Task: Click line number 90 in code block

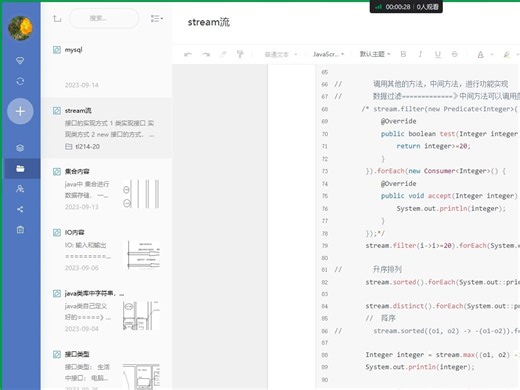Action: click(x=325, y=380)
